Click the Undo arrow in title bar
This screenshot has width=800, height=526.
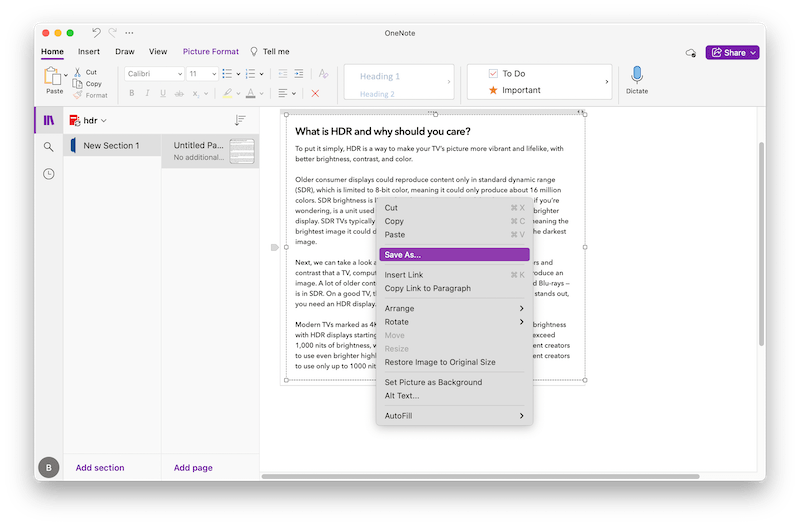coord(97,32)
